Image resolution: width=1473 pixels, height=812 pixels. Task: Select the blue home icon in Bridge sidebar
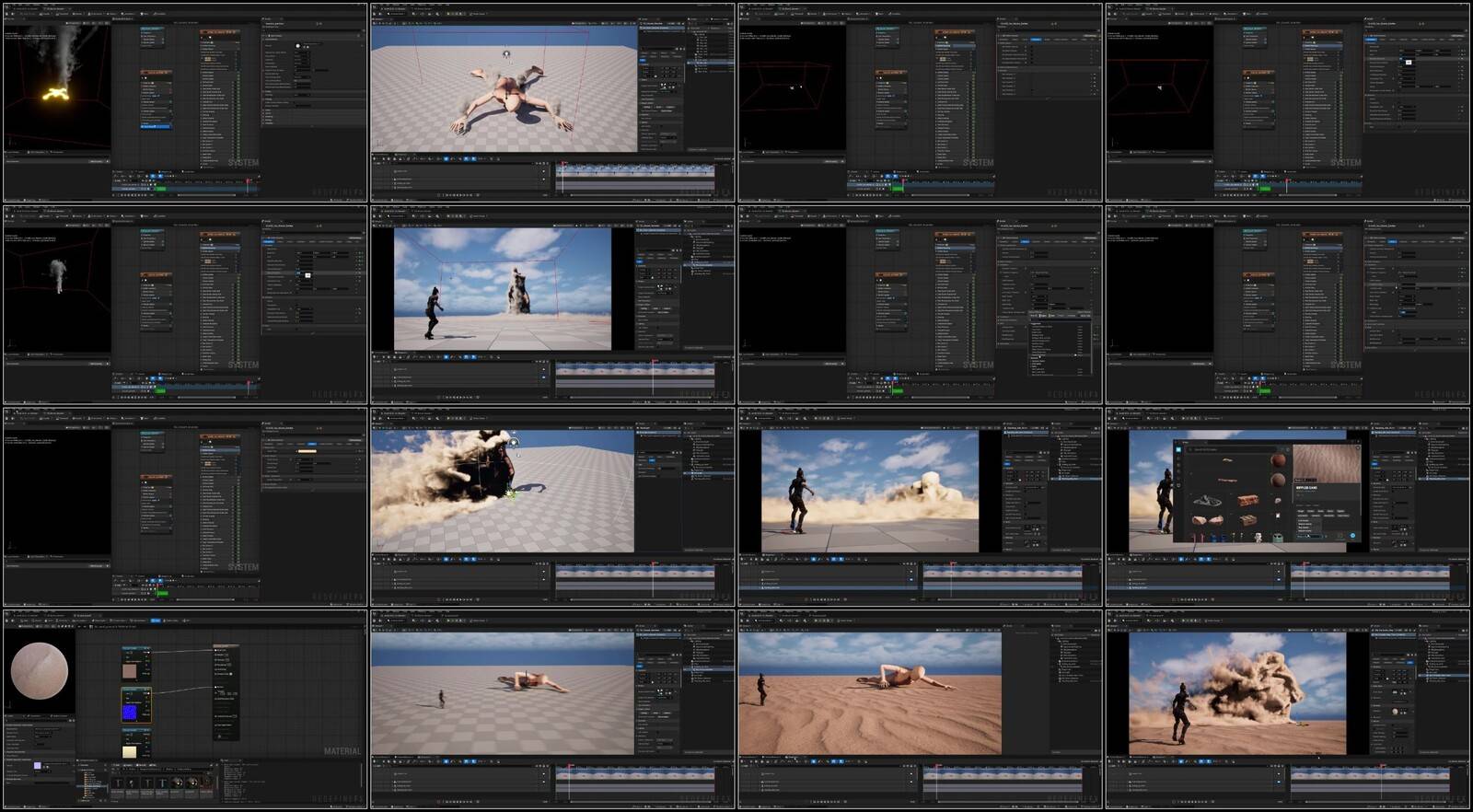pos(1178,449)
